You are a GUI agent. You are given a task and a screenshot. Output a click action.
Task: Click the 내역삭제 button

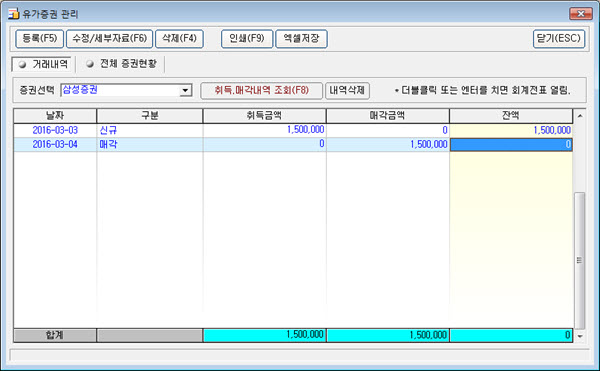point(347,91)
